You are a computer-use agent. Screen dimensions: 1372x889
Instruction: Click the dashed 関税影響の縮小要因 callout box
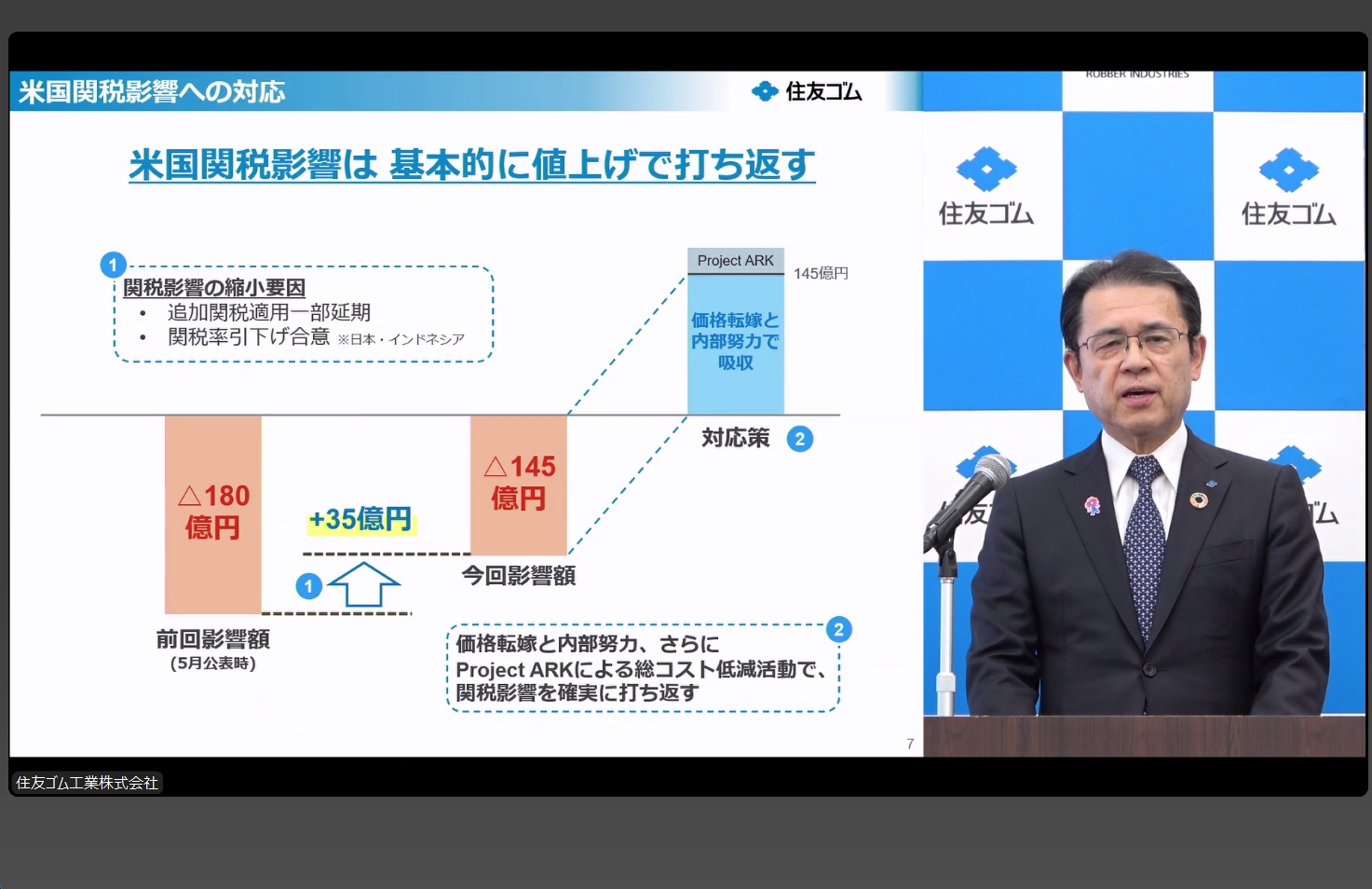coord(303,314)
